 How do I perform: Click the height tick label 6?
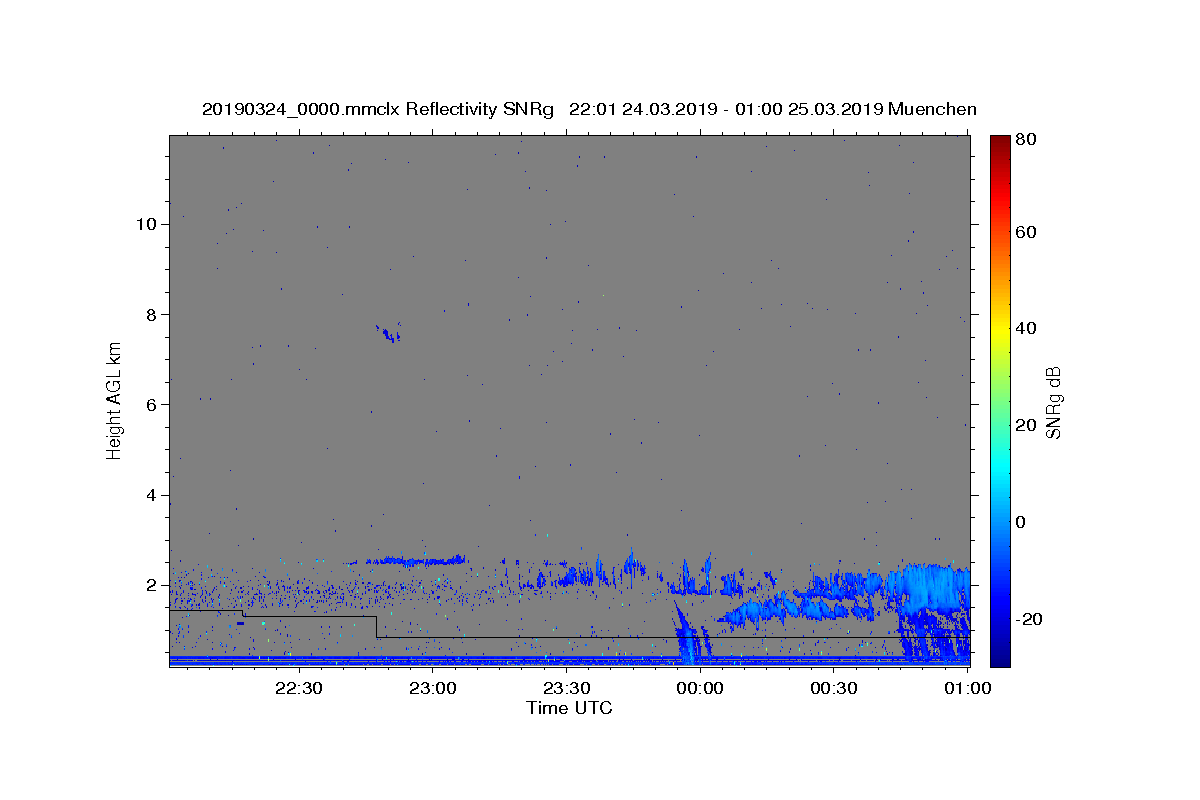tap(150, 404)
